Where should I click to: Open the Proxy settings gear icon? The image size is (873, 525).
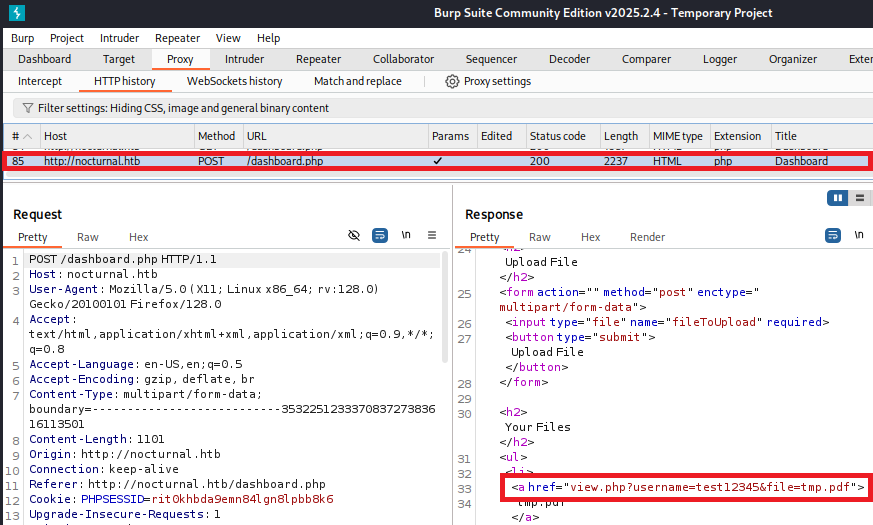pyautogui.click(x=452, y=81)
